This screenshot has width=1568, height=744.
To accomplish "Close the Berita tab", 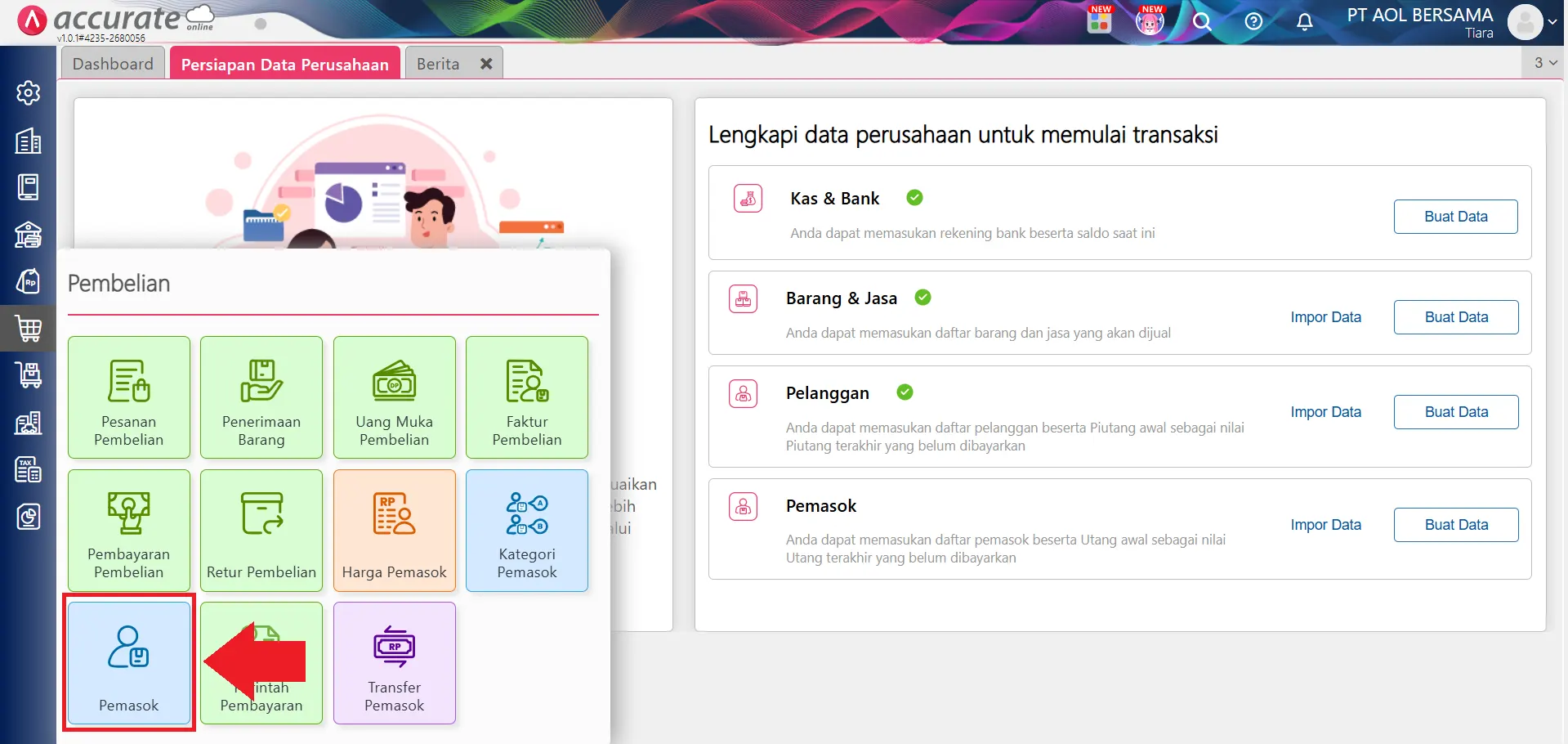I will click(486, 64).
